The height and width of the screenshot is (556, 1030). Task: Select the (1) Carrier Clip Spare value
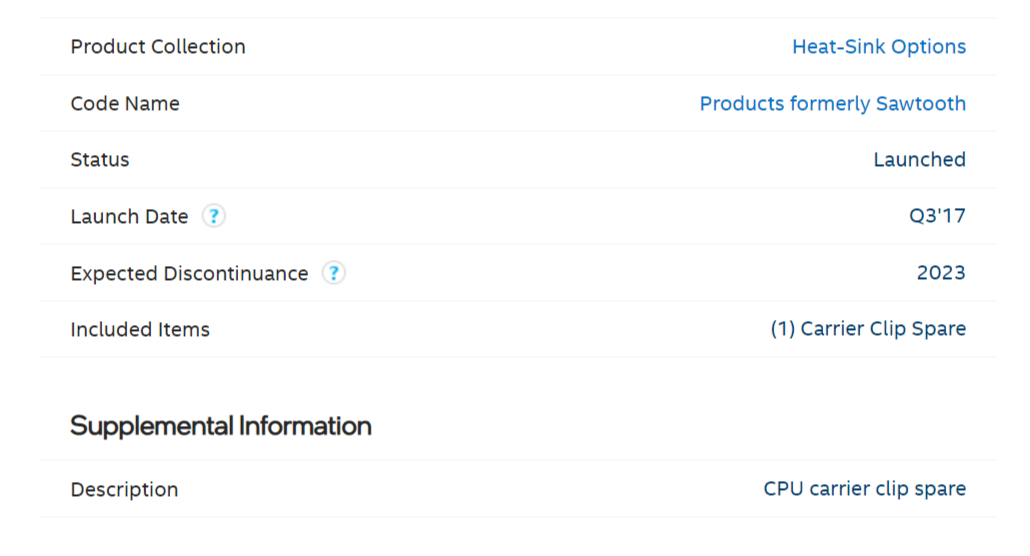(867, 329)
